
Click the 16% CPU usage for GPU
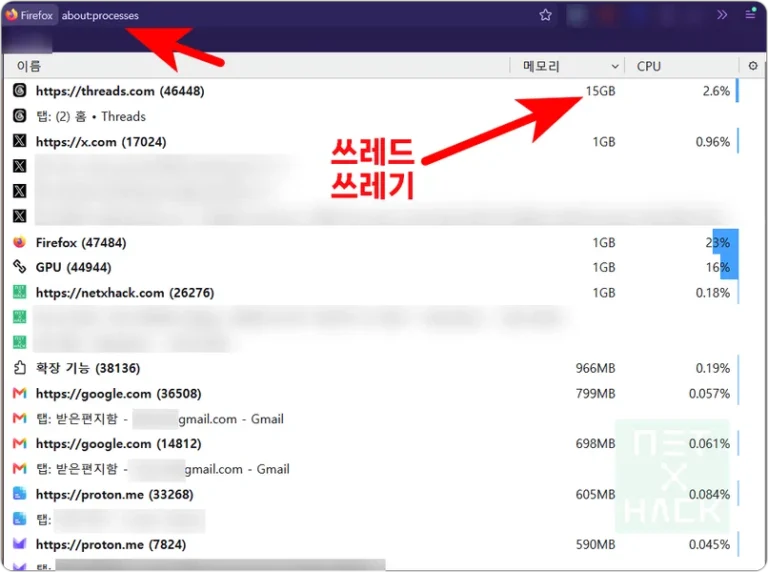click(x=718, y=267)
